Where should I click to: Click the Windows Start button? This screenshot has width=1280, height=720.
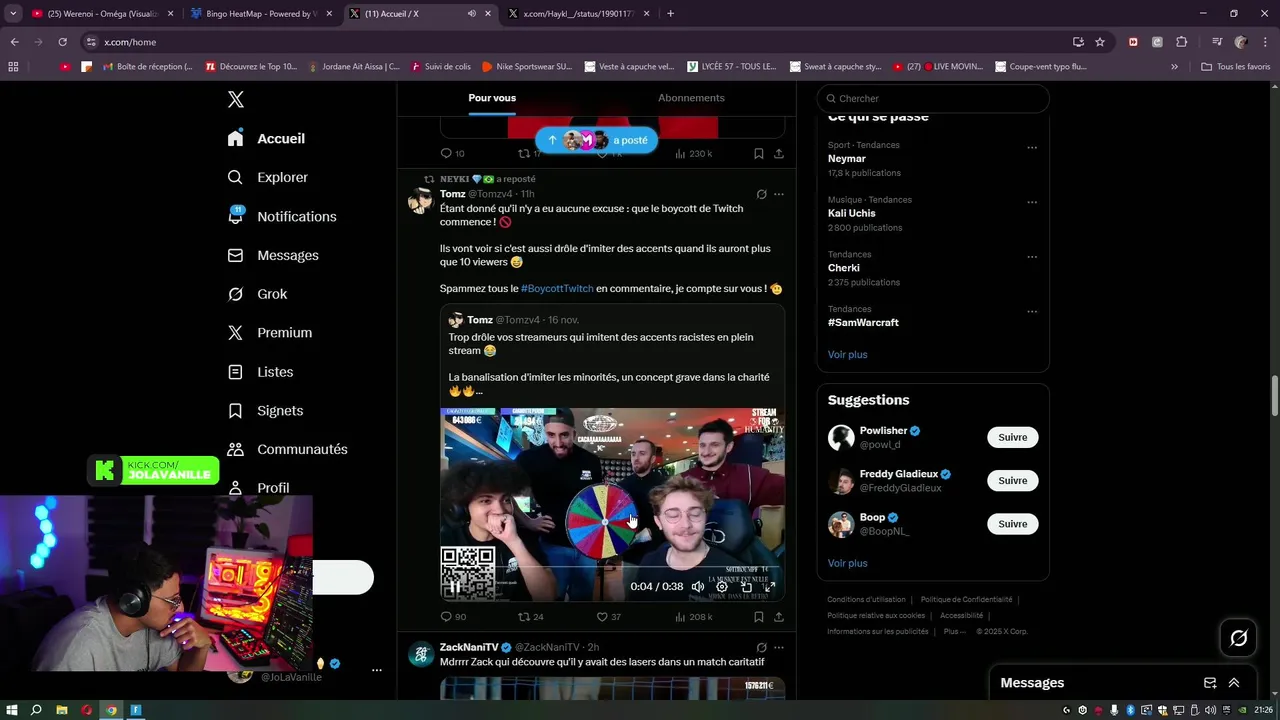13,710
